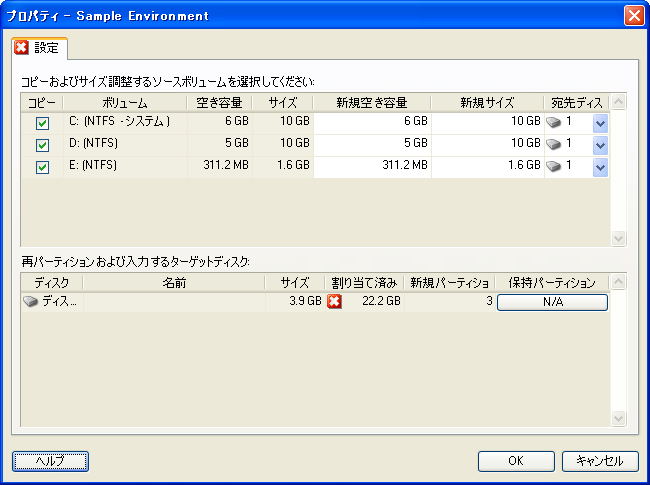Viewport: 650px width, 485px height.
Task: Click the ボリューム column header
Action: (125, 102)
